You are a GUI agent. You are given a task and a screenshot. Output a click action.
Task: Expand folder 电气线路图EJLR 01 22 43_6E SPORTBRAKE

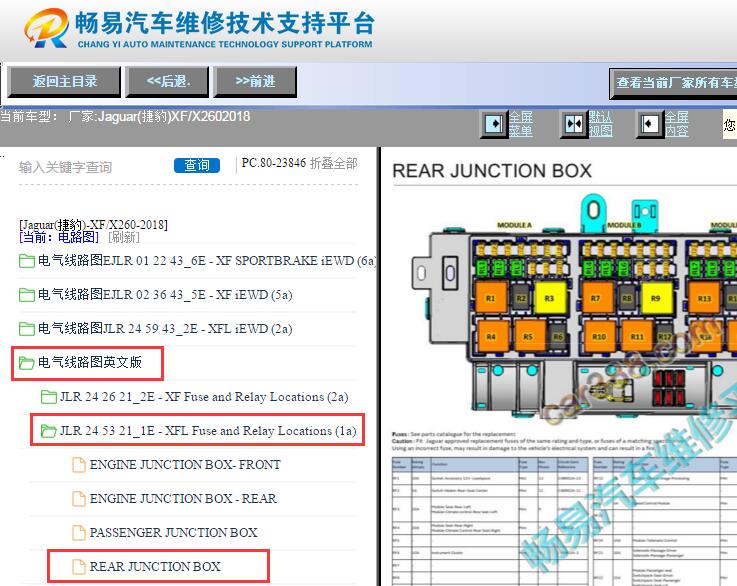click(197, 260)
